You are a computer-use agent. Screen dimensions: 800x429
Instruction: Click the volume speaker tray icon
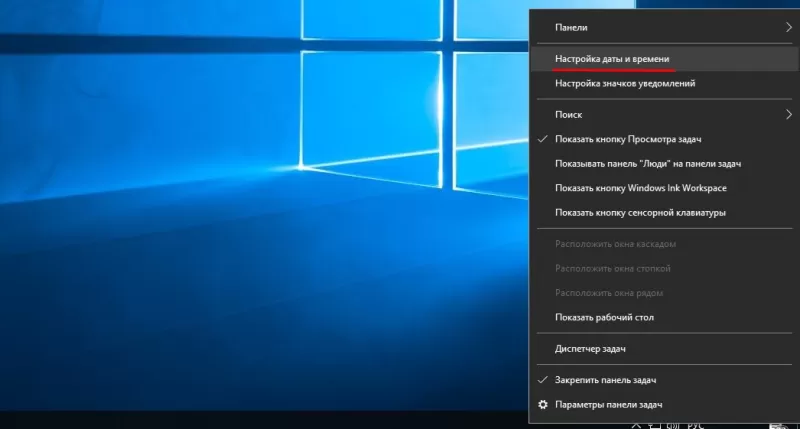pos(672,425)
